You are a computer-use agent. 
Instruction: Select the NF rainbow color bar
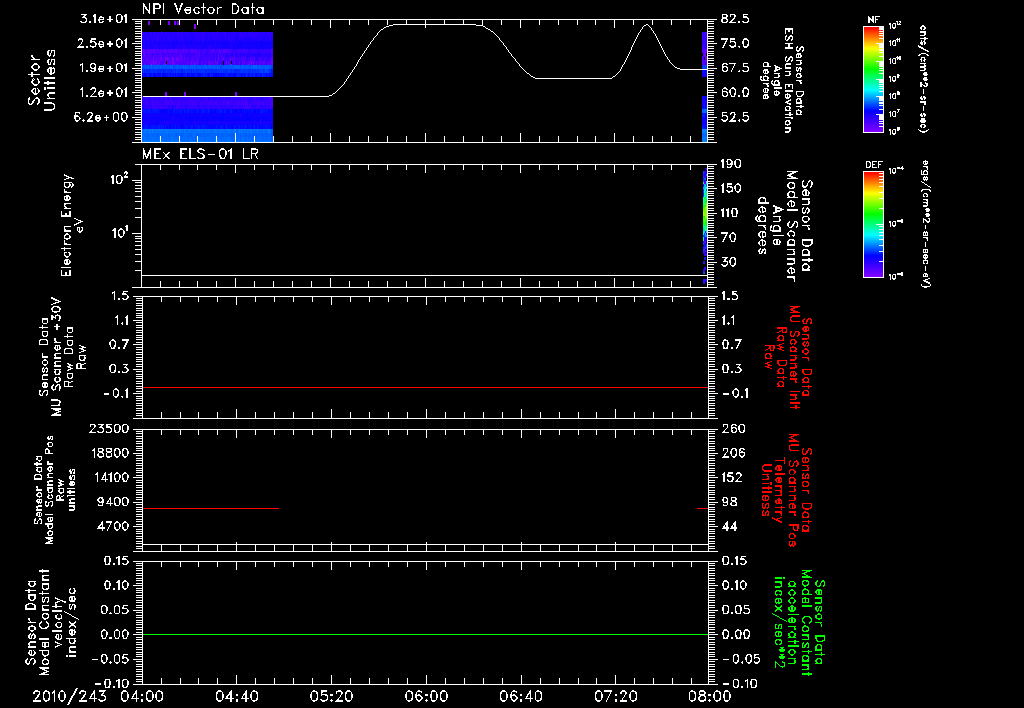(x=873, y=78)
